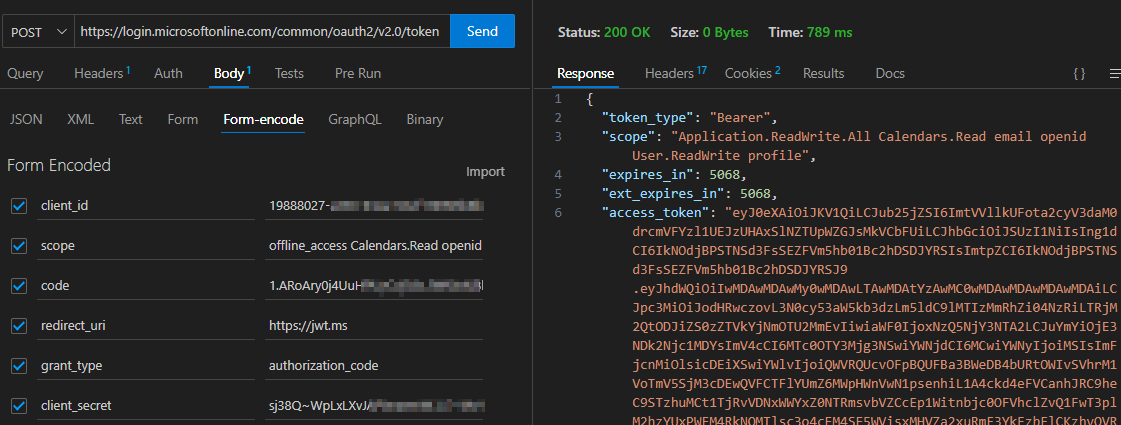Edit the redirect_uri key field

coord(145,326)
